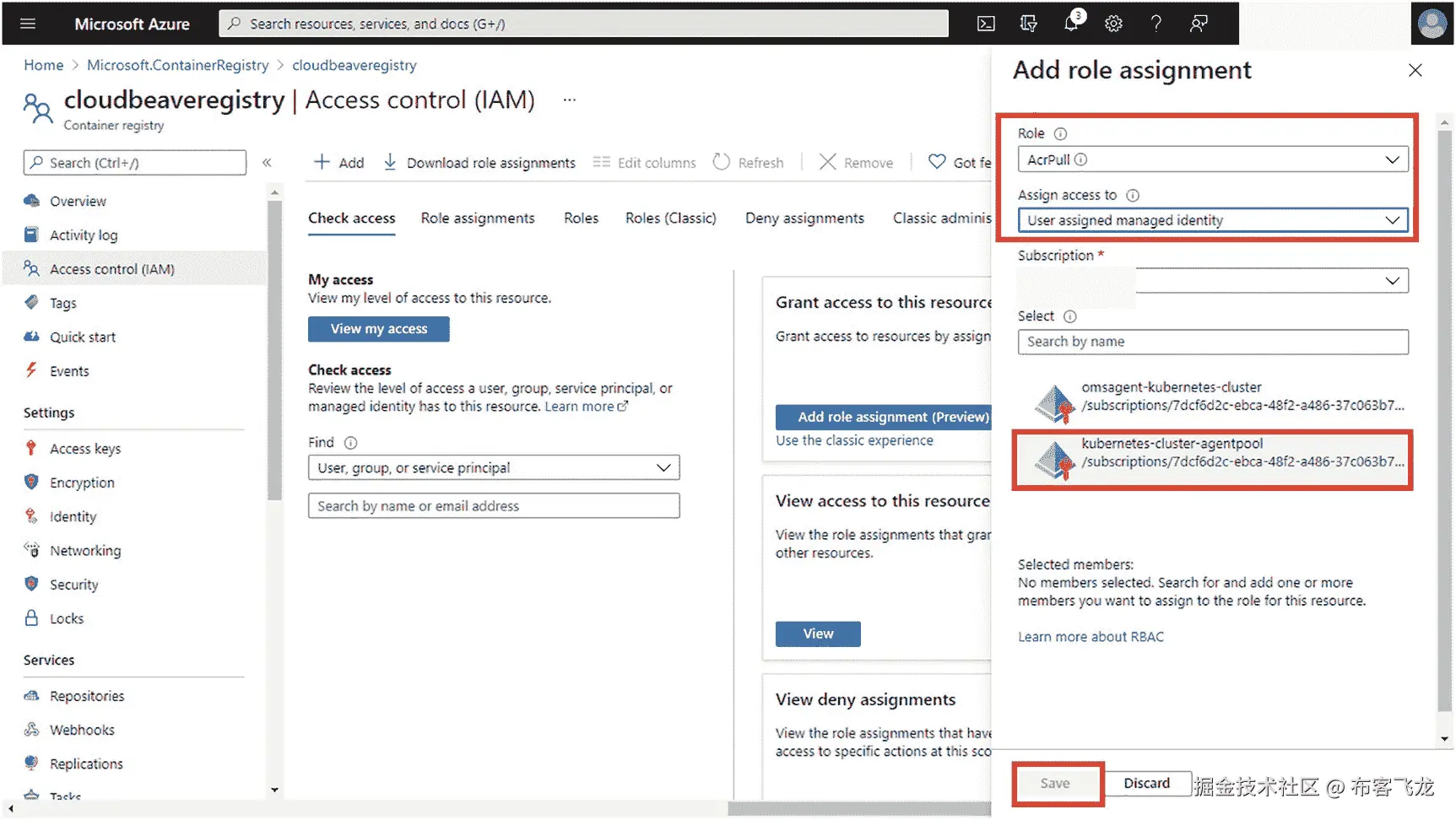Expand the Find type dropdown

coord(494,467)
